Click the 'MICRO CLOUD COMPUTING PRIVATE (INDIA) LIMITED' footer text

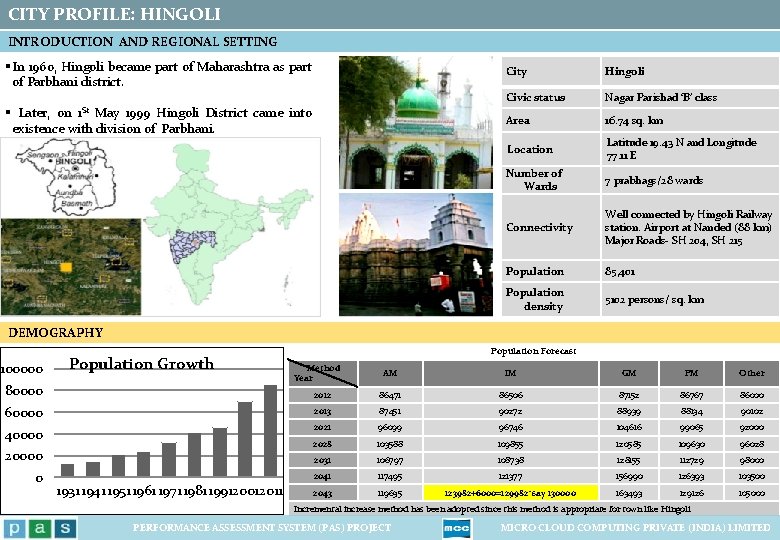click(635, 528)
